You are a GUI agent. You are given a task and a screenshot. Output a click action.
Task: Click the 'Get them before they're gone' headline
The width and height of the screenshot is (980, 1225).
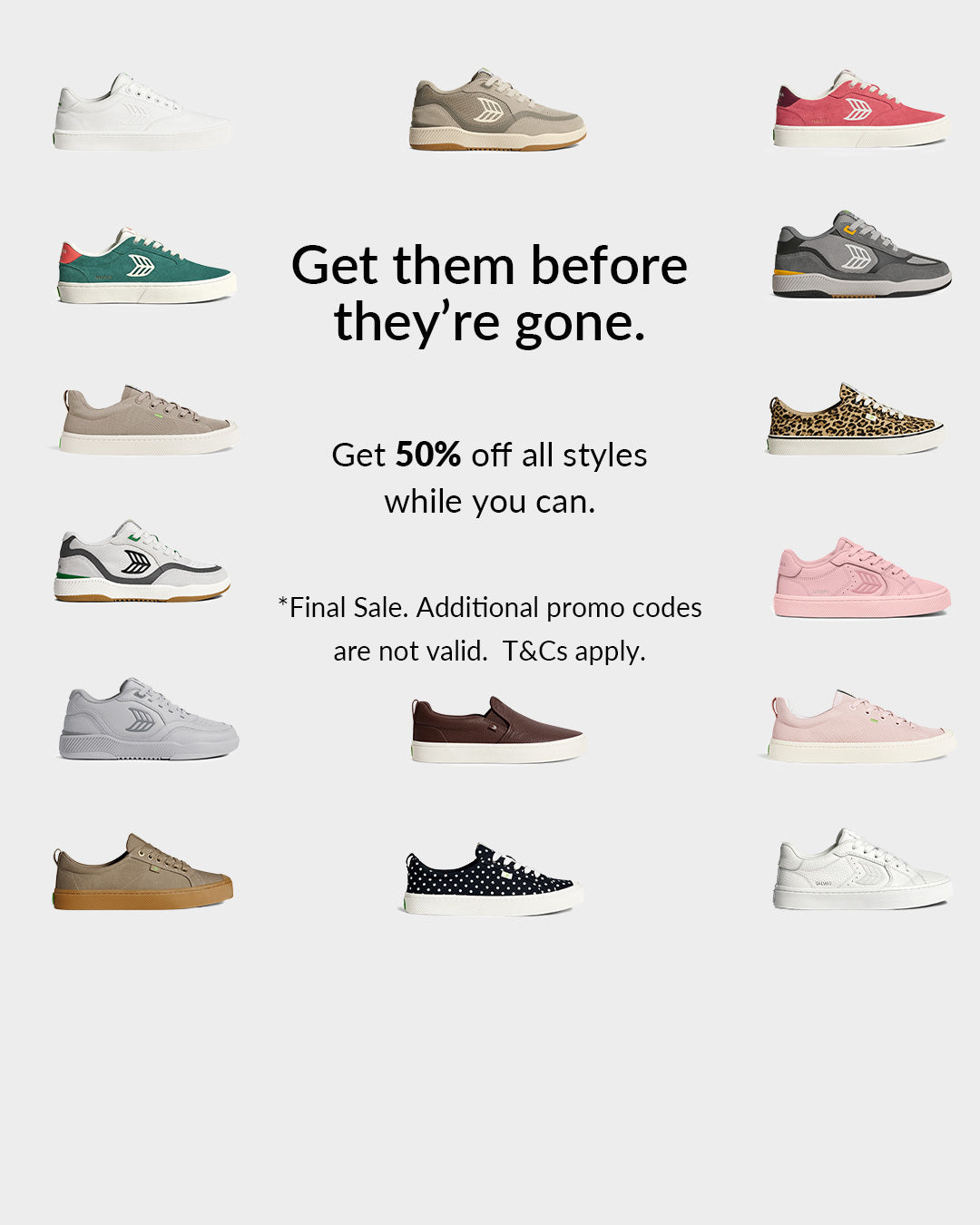click(489, 293)
